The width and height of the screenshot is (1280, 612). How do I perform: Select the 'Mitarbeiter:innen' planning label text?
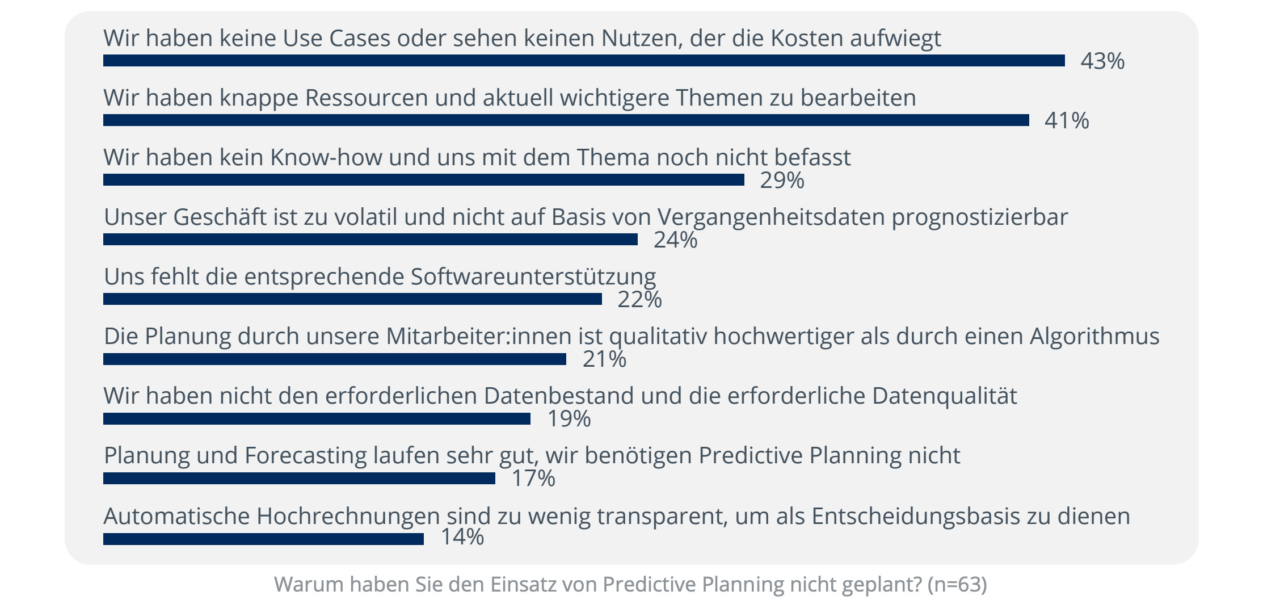coord(631,336)
